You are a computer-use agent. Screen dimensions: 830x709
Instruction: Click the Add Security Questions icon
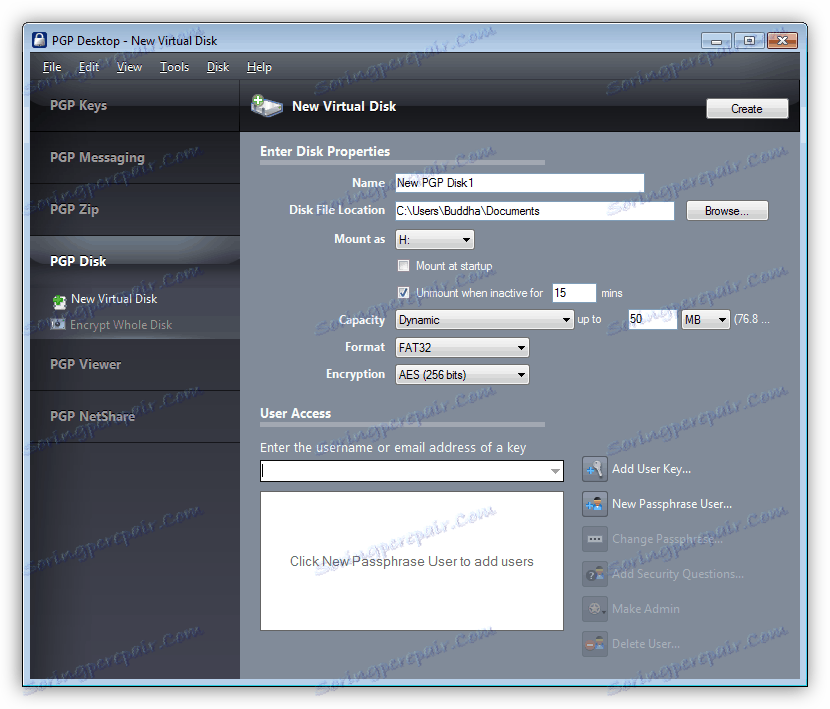click(x=594, y=574)
